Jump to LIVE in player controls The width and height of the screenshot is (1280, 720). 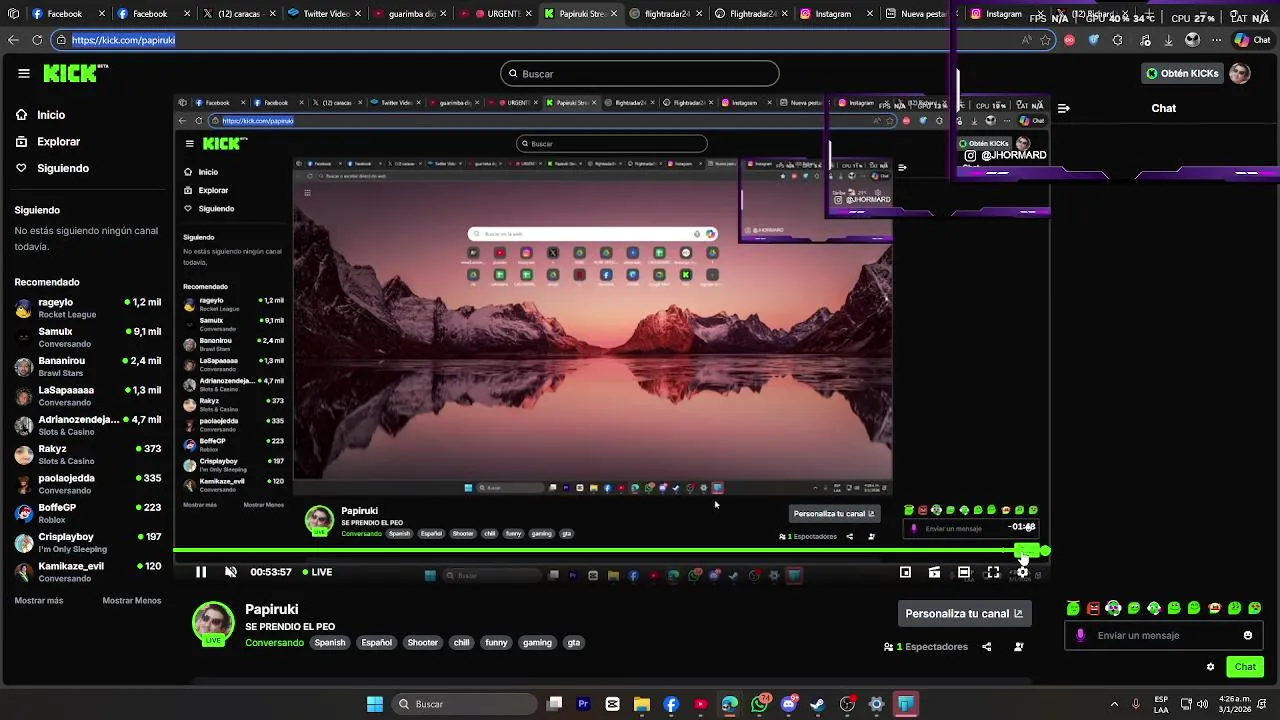coord(316,572)
